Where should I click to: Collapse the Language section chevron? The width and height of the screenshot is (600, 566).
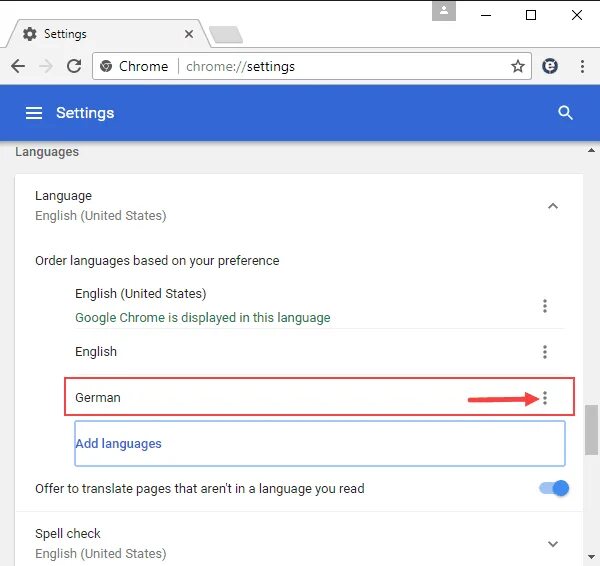553,206
